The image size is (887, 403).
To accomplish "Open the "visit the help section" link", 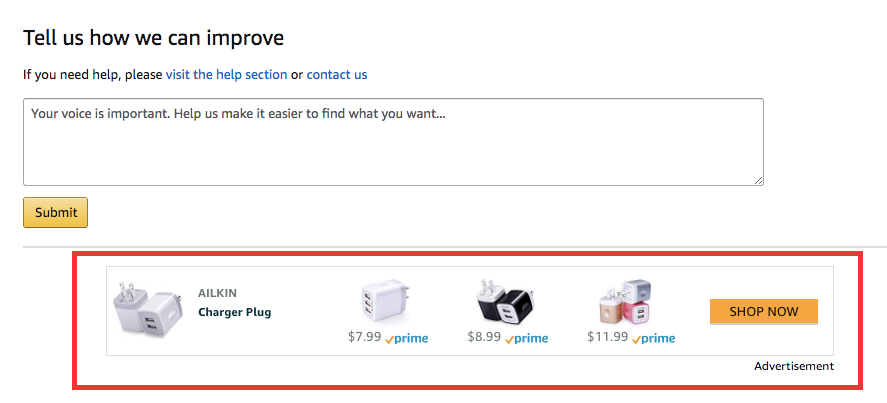I will [226, 75].
